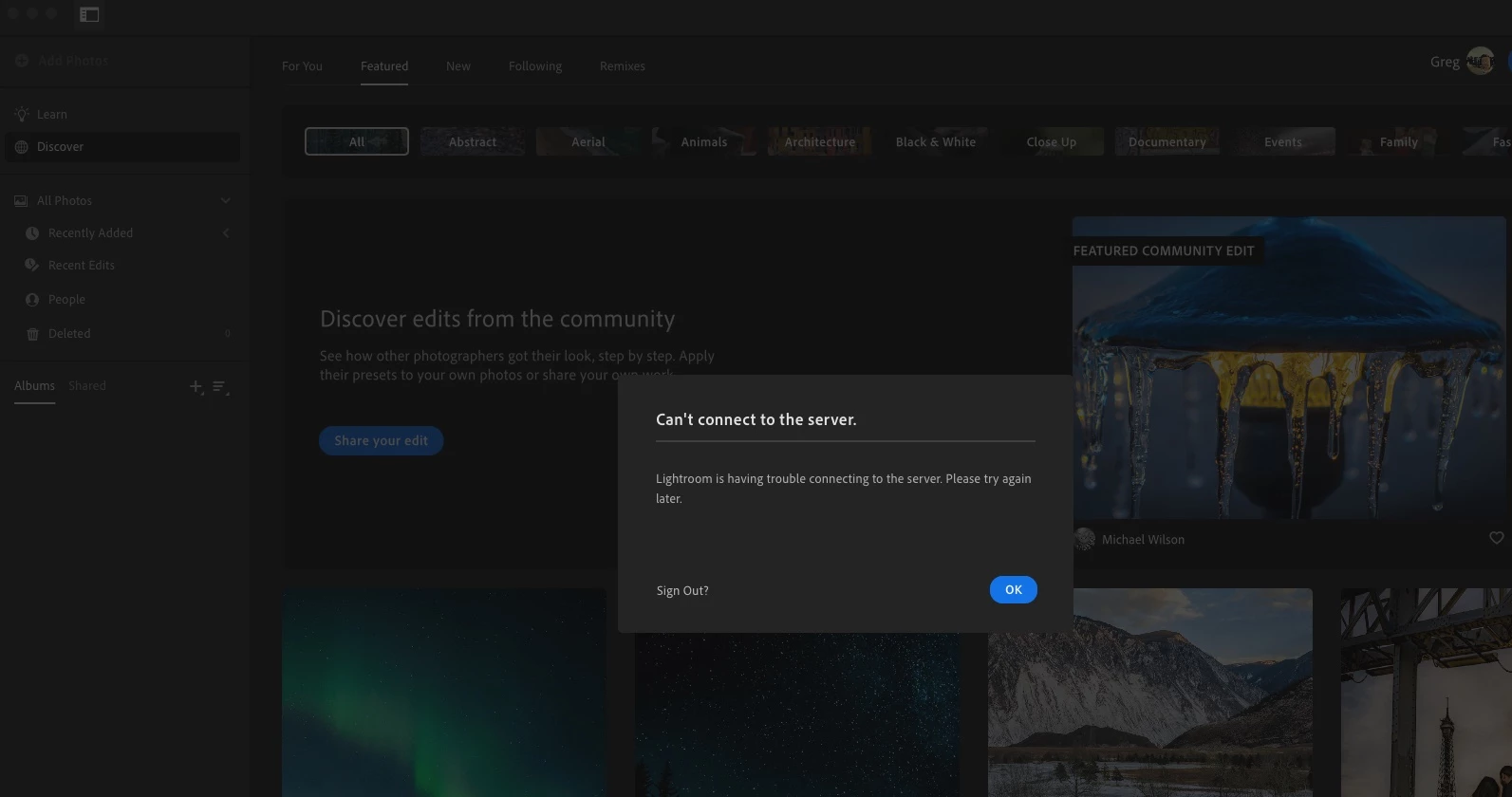Select the Black & White category filter

click(936, 141)
